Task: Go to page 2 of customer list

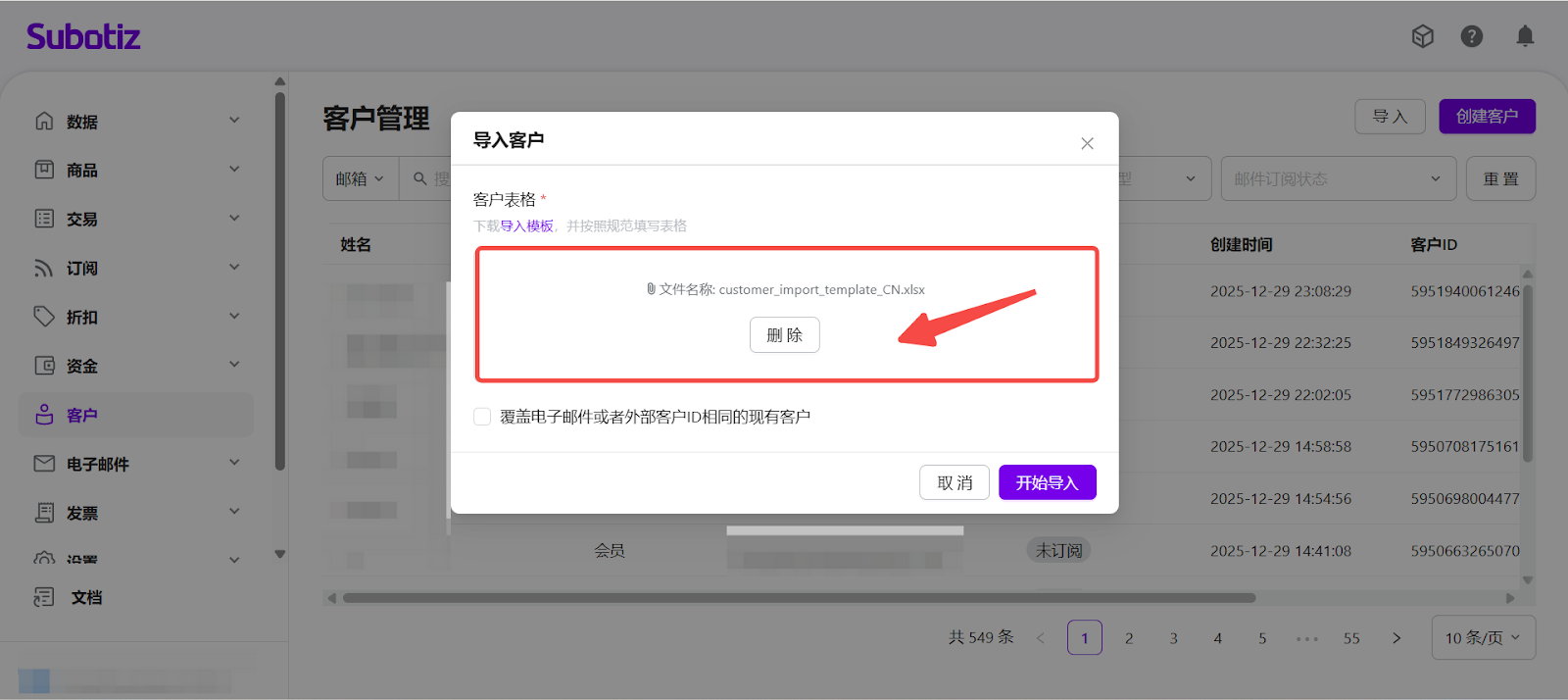Action: 1129,638
